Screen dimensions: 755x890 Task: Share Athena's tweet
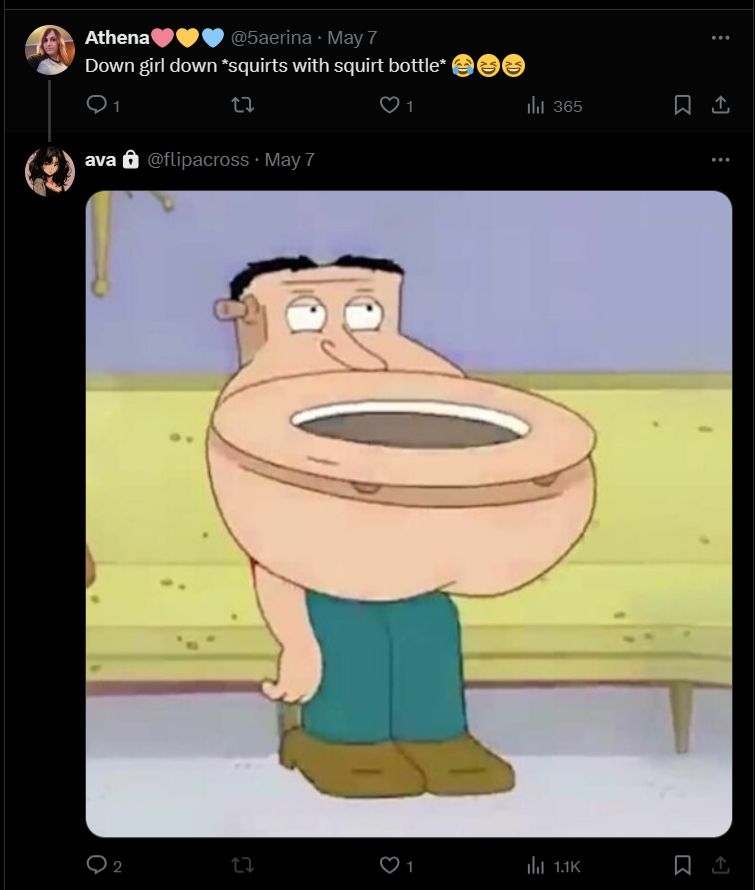point(720,105)
